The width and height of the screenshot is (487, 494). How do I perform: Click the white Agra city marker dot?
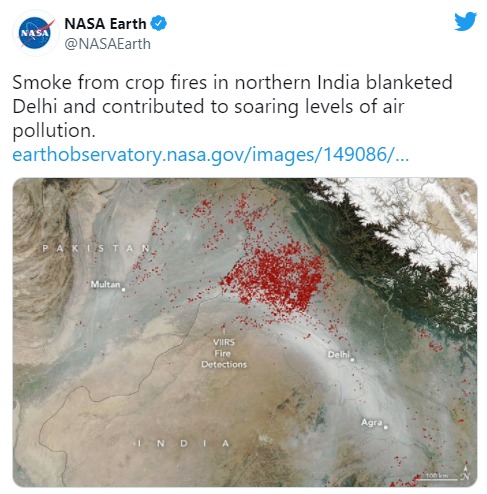pyautogui.click(x=386, y=427)
